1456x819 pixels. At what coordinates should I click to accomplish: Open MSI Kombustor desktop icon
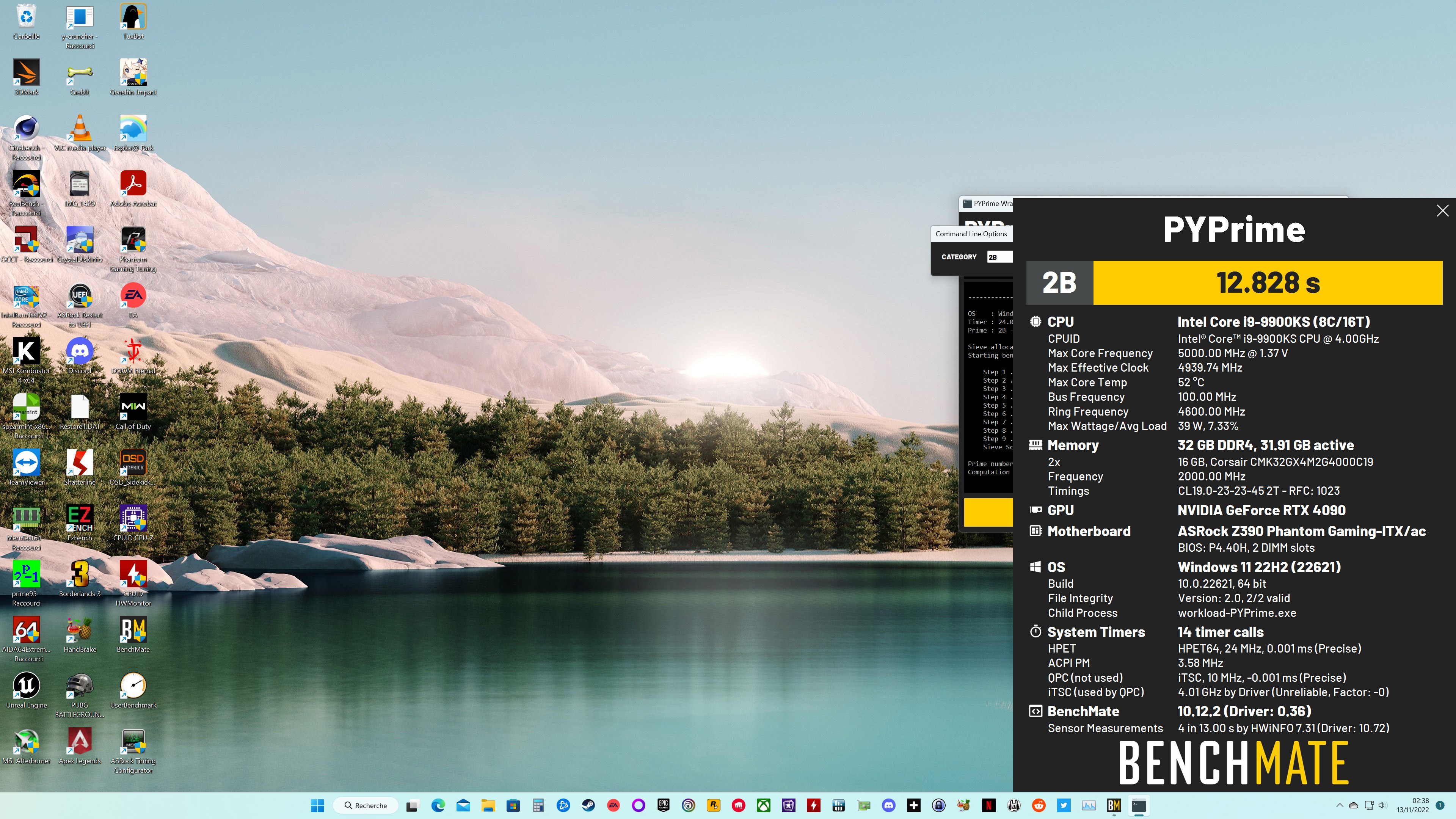point(26,361)
